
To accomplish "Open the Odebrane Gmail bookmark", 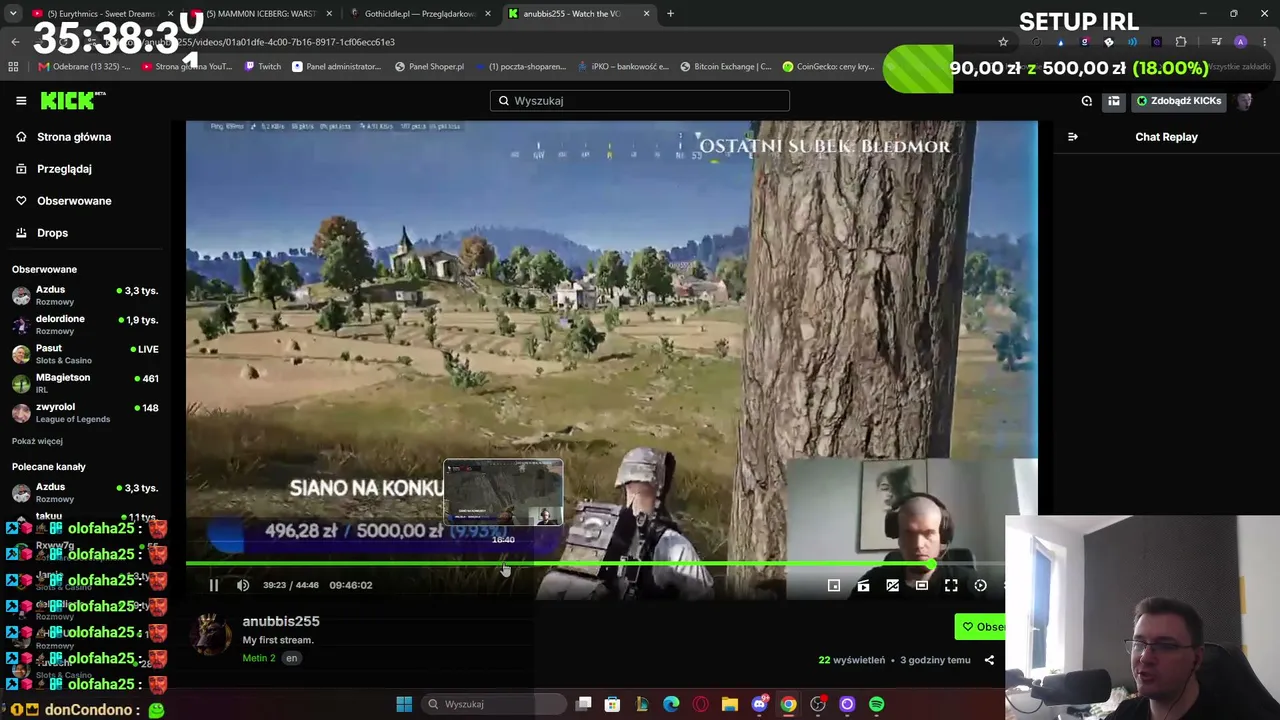I will click(84, 67).
